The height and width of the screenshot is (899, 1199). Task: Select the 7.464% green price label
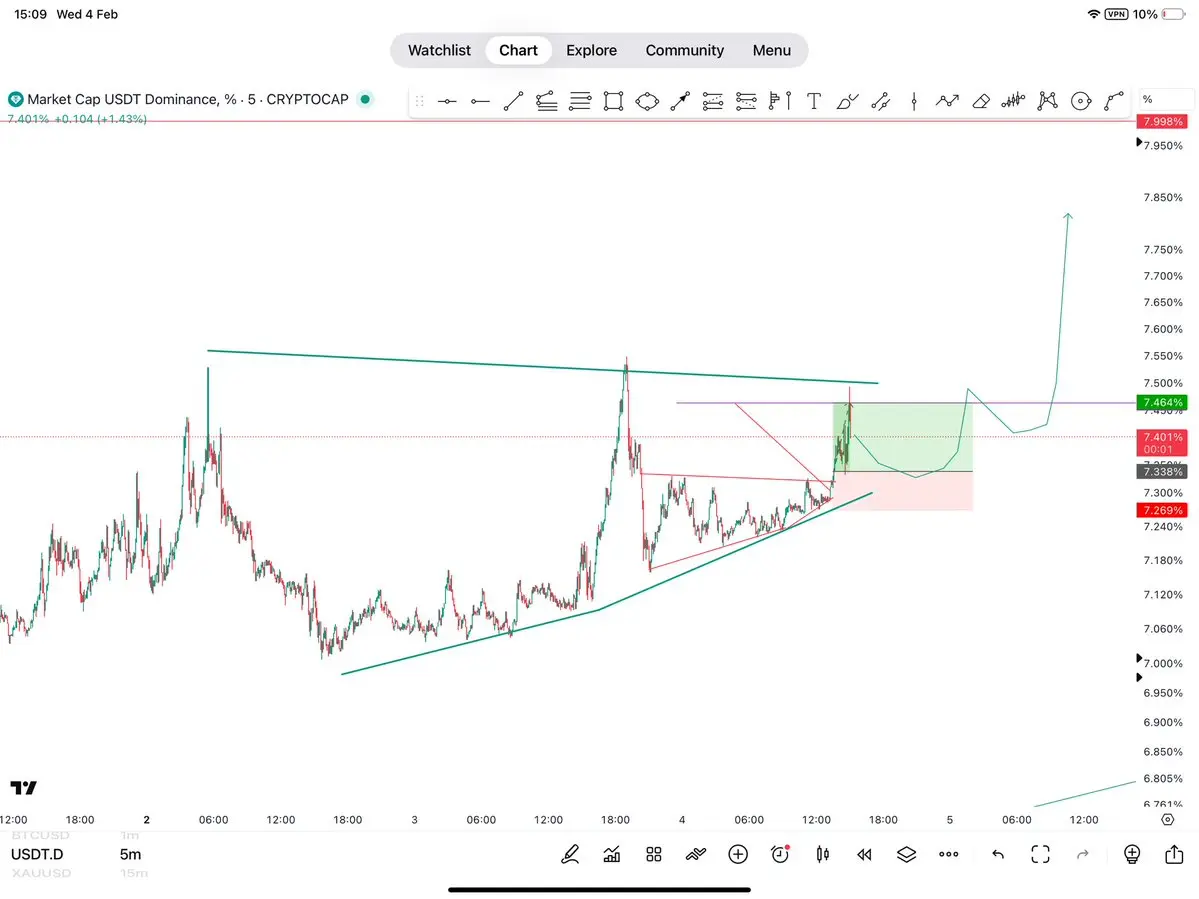[x=1162, y=403]
